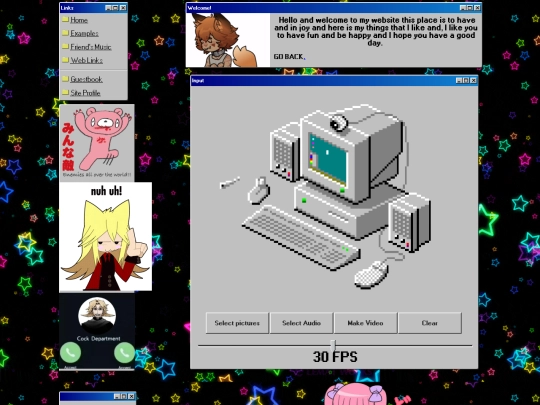
Task: Minimize the Links window
Action: click(x=108, y=8)
